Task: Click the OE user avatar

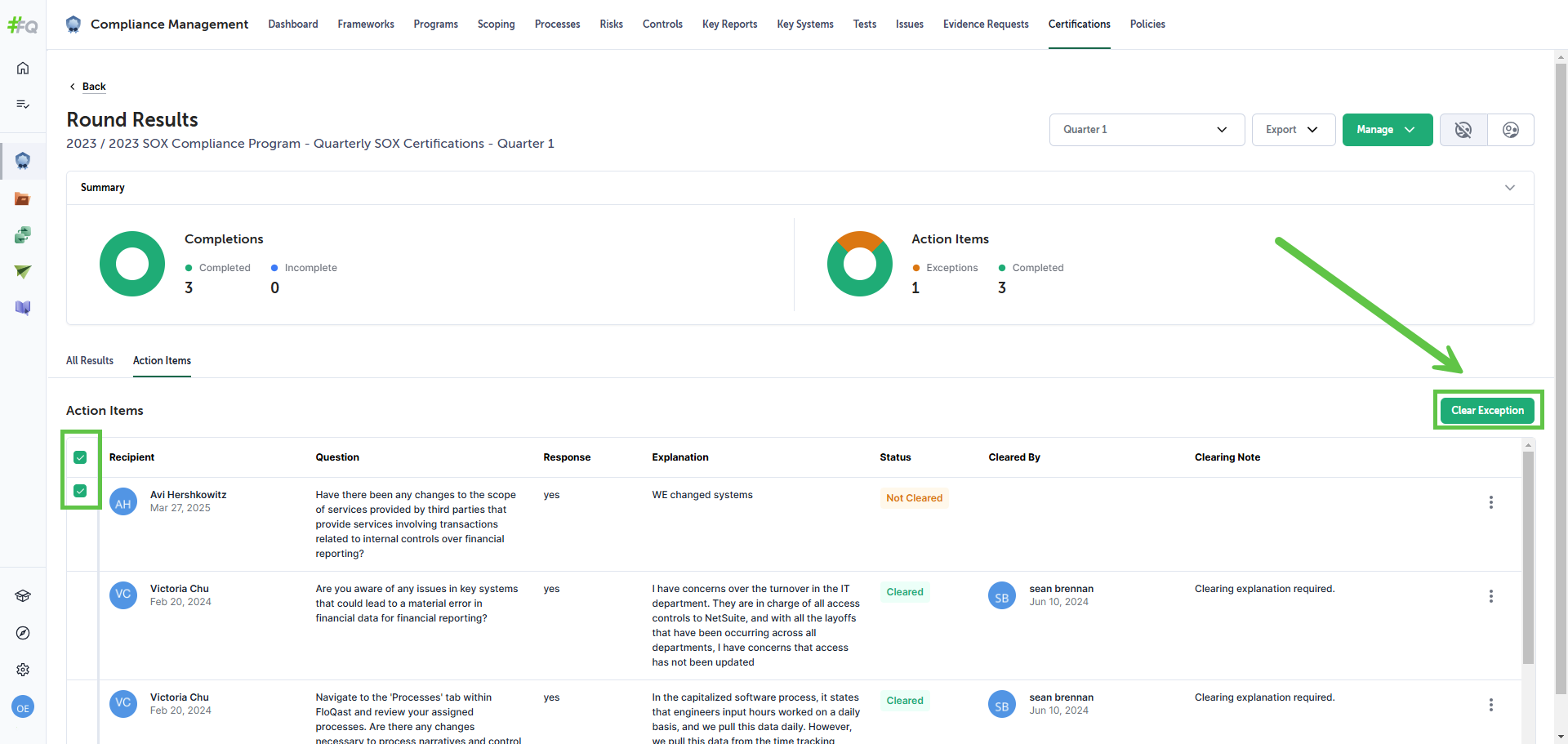Action: pyautogui.click(x=23, y=708)
